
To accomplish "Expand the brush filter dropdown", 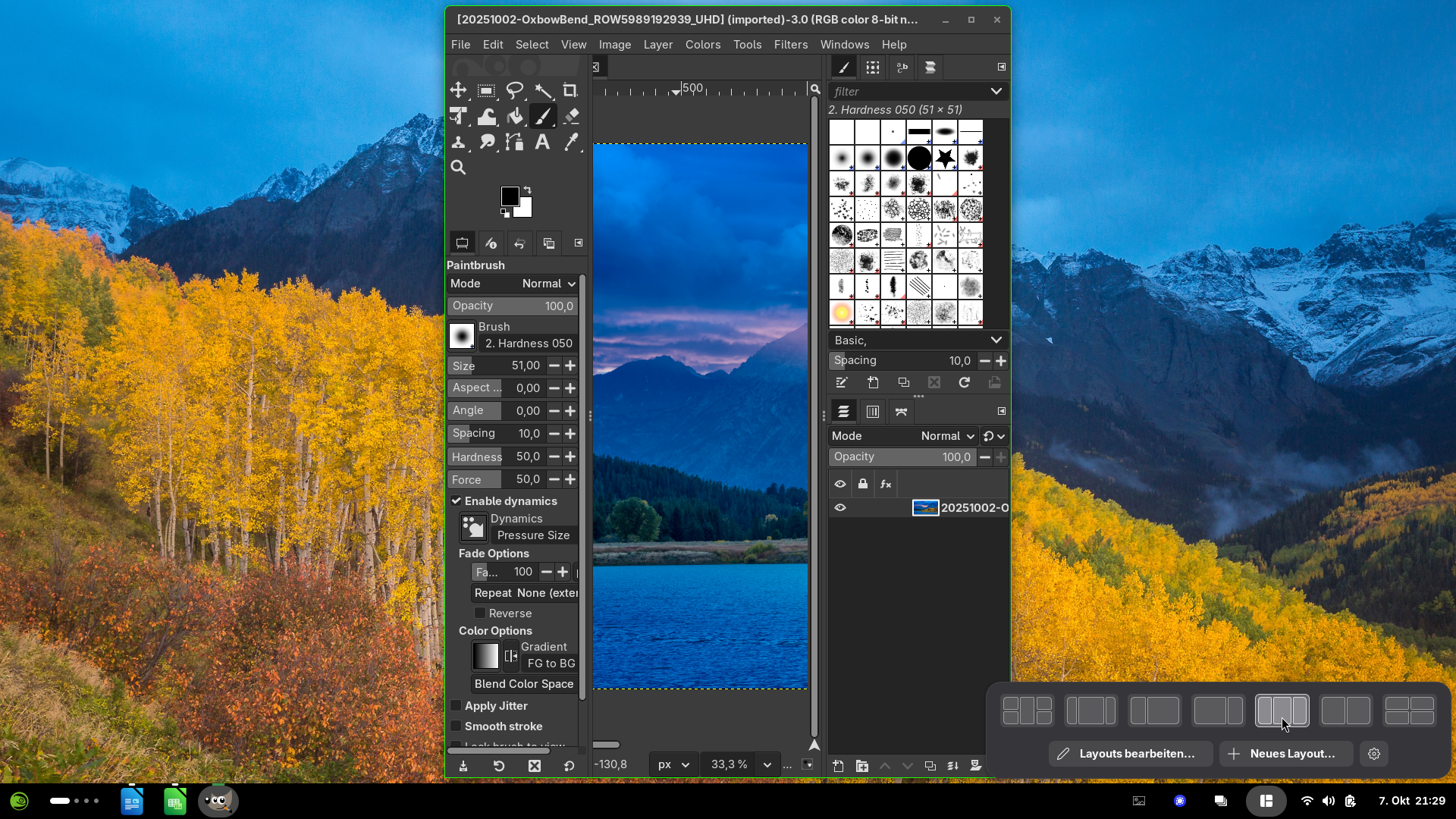I will [996, 92].
